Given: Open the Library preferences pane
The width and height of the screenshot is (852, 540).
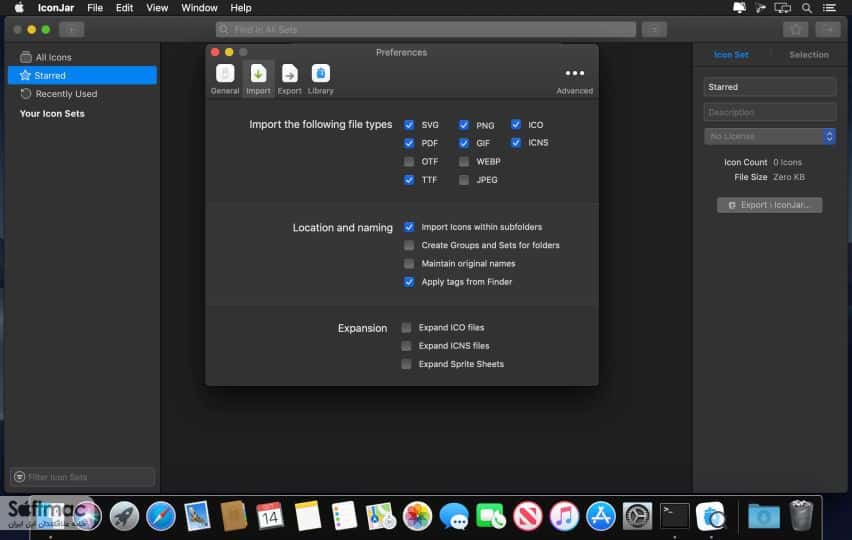Looking at the screenshot, I should (321, 79).
